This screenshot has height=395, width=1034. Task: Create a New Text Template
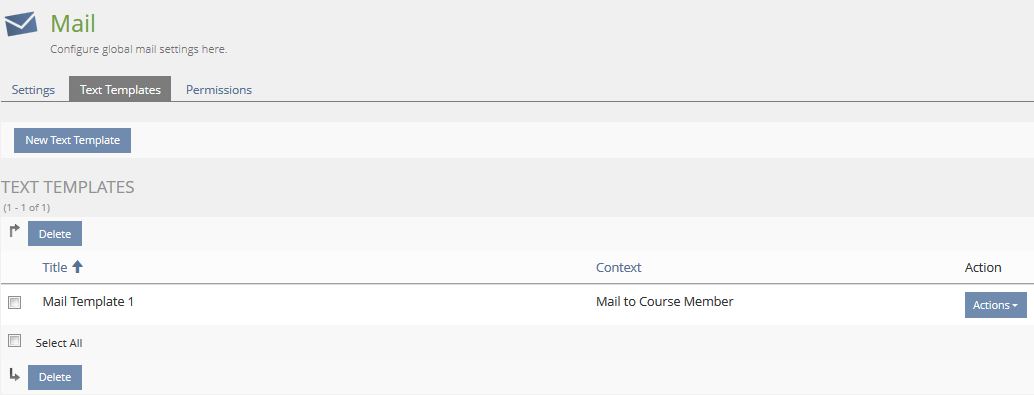[x=73, y=140]
